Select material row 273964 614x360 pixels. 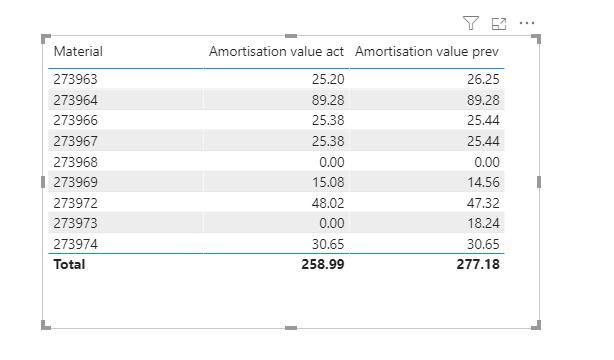[276, 100]
